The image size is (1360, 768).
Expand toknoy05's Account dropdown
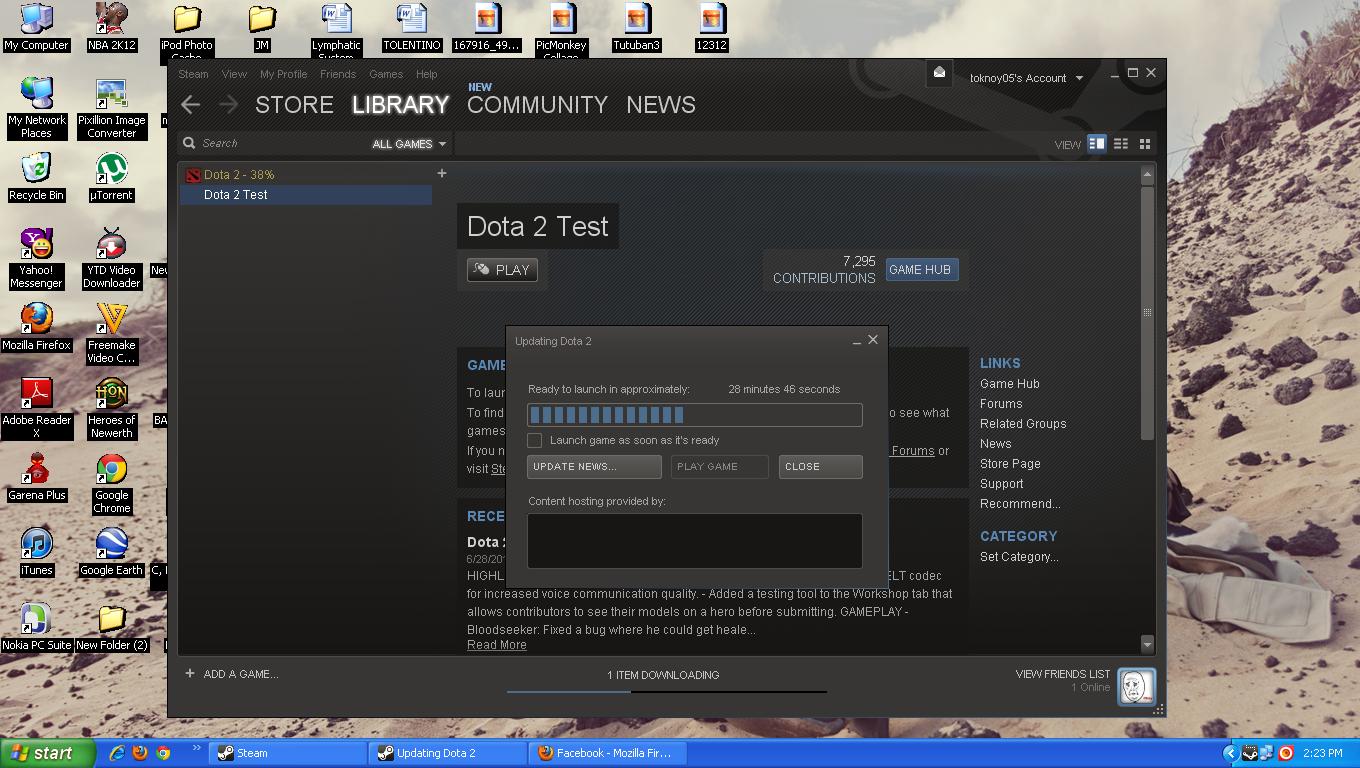tap(1026, 78)
